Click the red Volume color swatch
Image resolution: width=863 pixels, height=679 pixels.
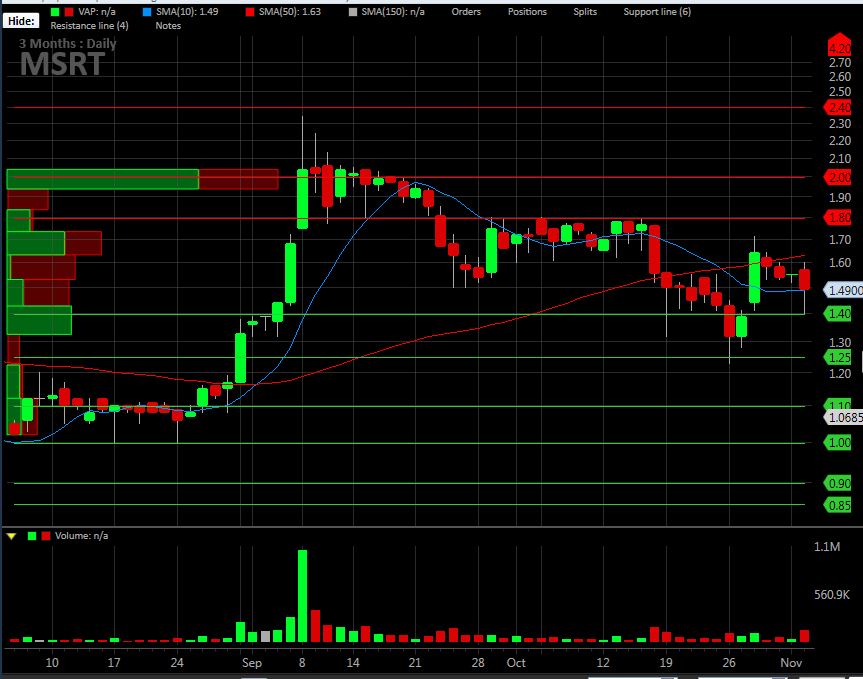[x=45, y=536]
